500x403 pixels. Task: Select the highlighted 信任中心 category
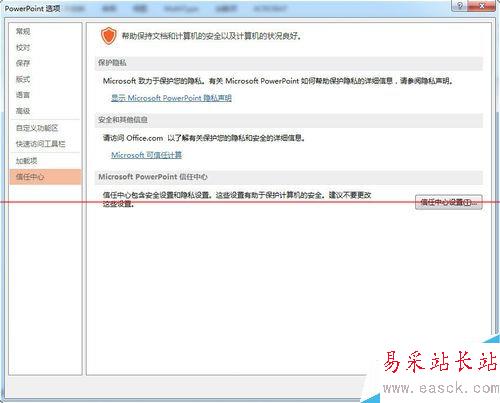45,177
